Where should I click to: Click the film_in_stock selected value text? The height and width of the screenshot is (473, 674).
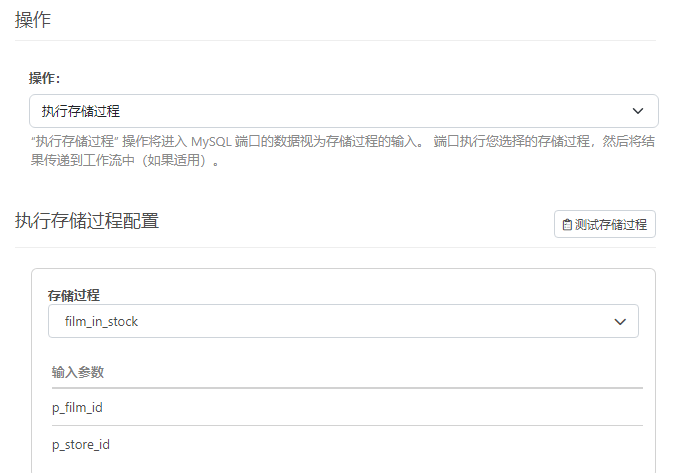[x=101, y=321]
